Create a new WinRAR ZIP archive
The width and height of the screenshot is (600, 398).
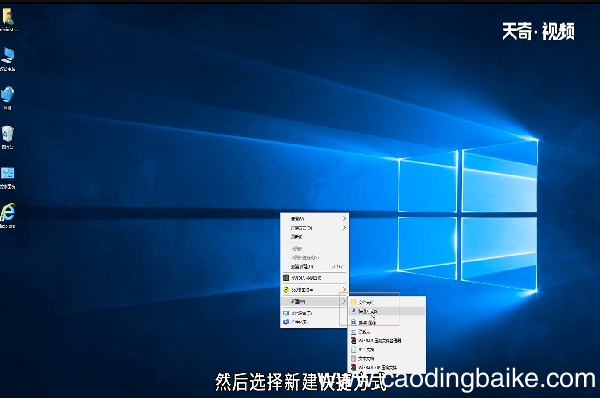pyautogui.click(x=386, y=367)
